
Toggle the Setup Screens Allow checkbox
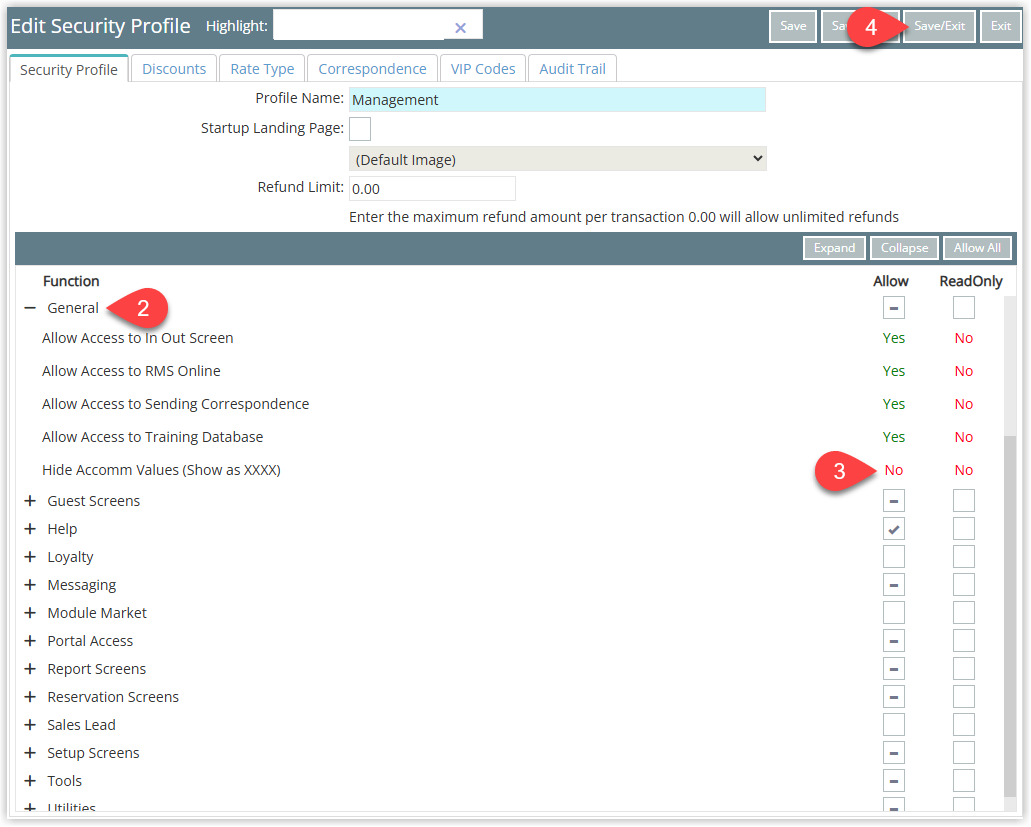coord(894,753)
